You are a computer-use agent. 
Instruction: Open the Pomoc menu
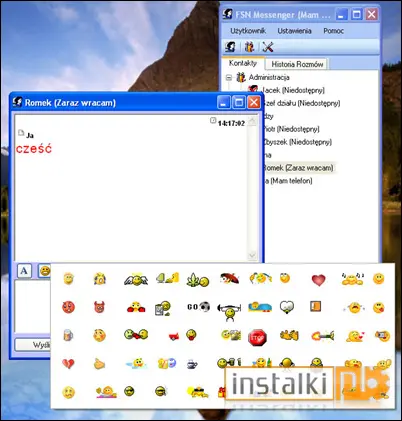[x=333, y=31]
